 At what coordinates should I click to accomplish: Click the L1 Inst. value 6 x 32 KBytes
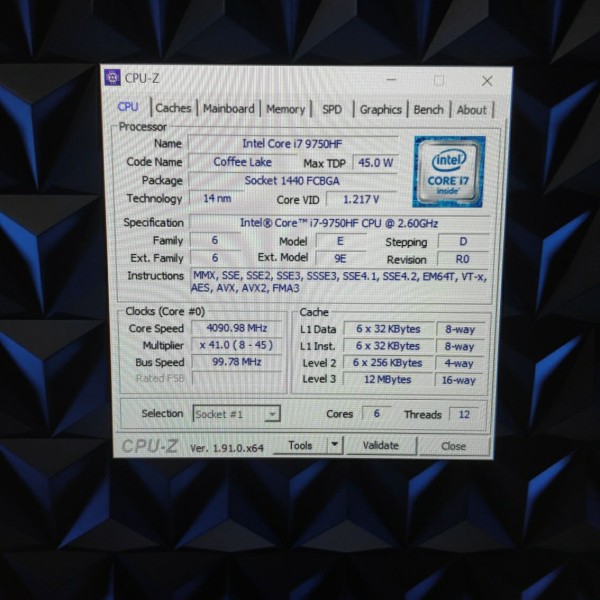pos(388,346)
